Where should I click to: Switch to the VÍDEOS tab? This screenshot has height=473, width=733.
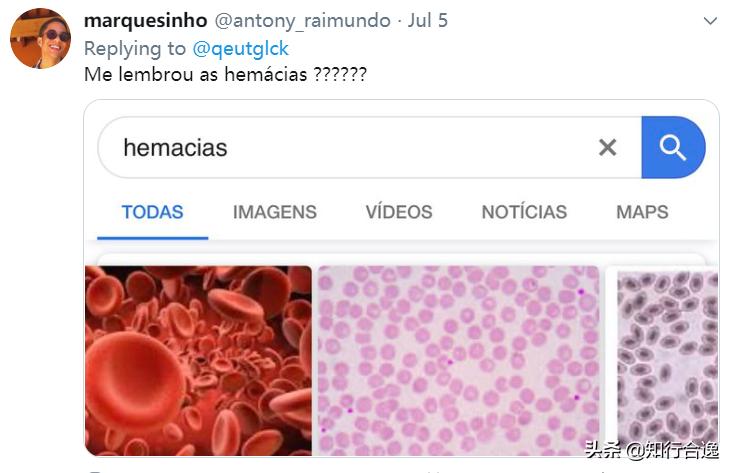coord(399,212)
